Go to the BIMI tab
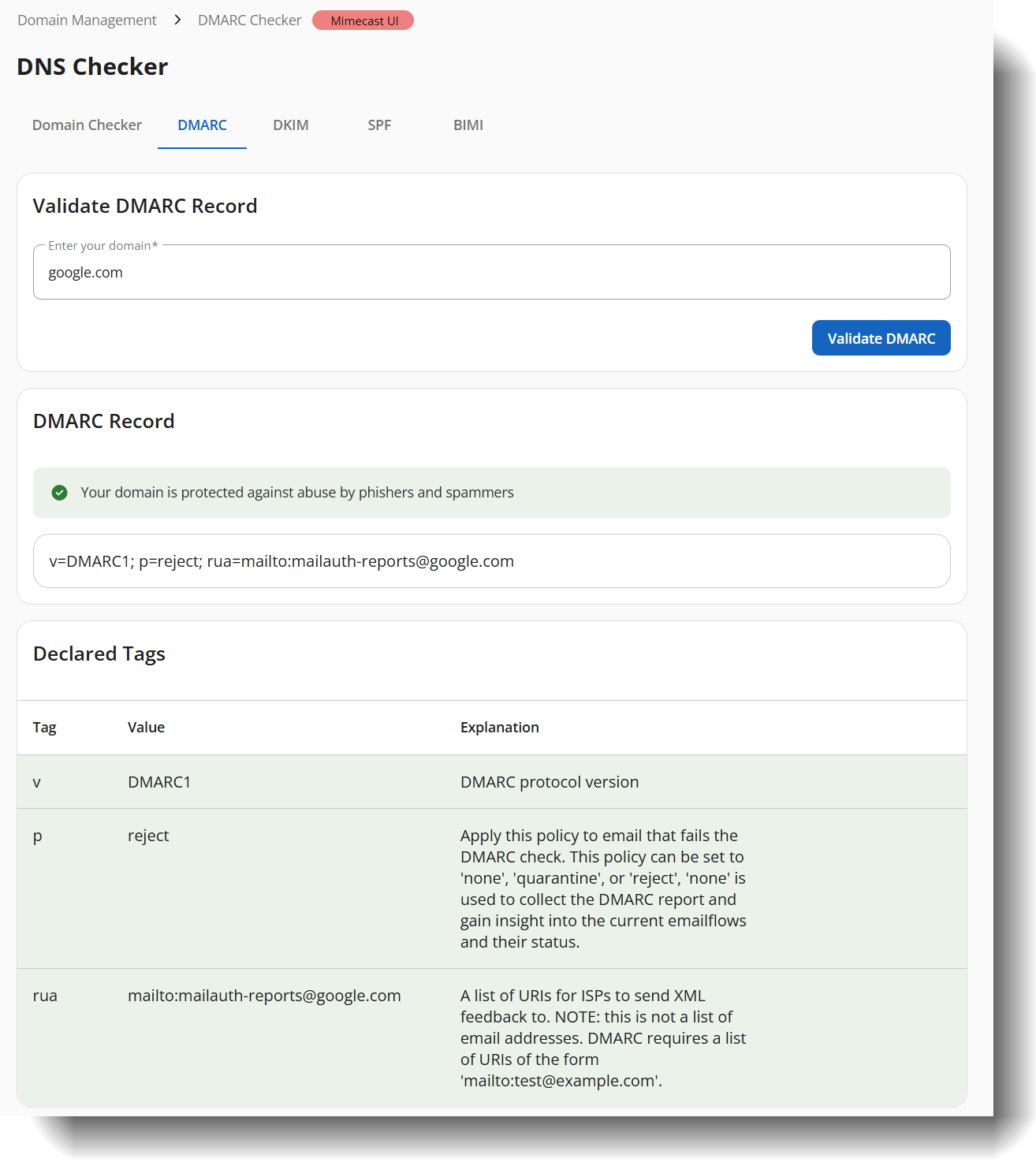Screen dimensions: 1036x1162 pyautogui.click(x=468, y=125)
